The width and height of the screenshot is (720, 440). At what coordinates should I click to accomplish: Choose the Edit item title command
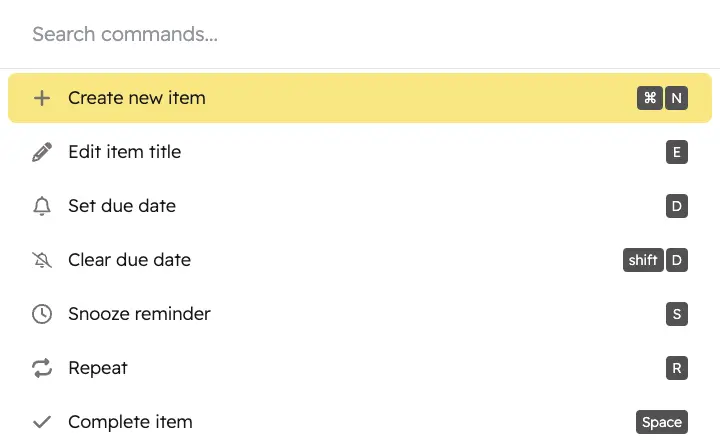(x=360, y=152)
